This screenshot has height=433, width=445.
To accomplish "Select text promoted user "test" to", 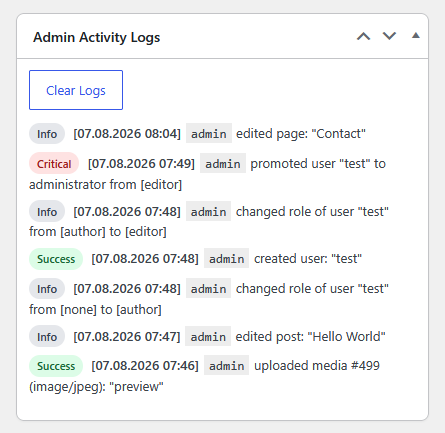I will (x=318, y=164).
